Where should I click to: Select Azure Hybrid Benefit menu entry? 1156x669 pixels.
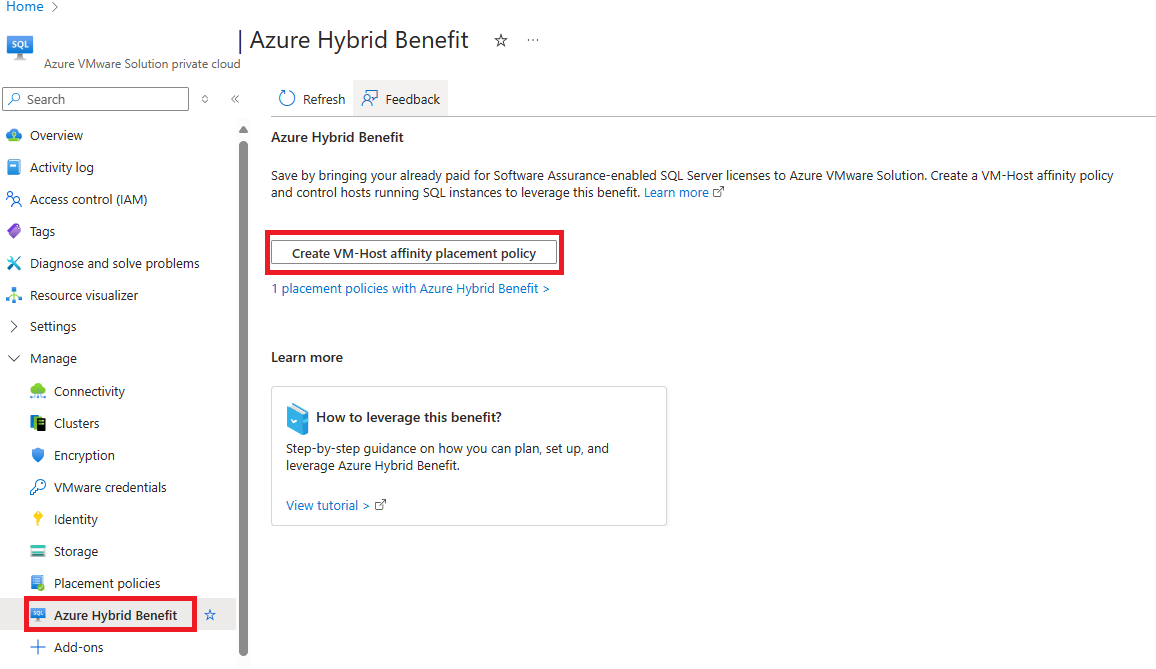point(115,614)
